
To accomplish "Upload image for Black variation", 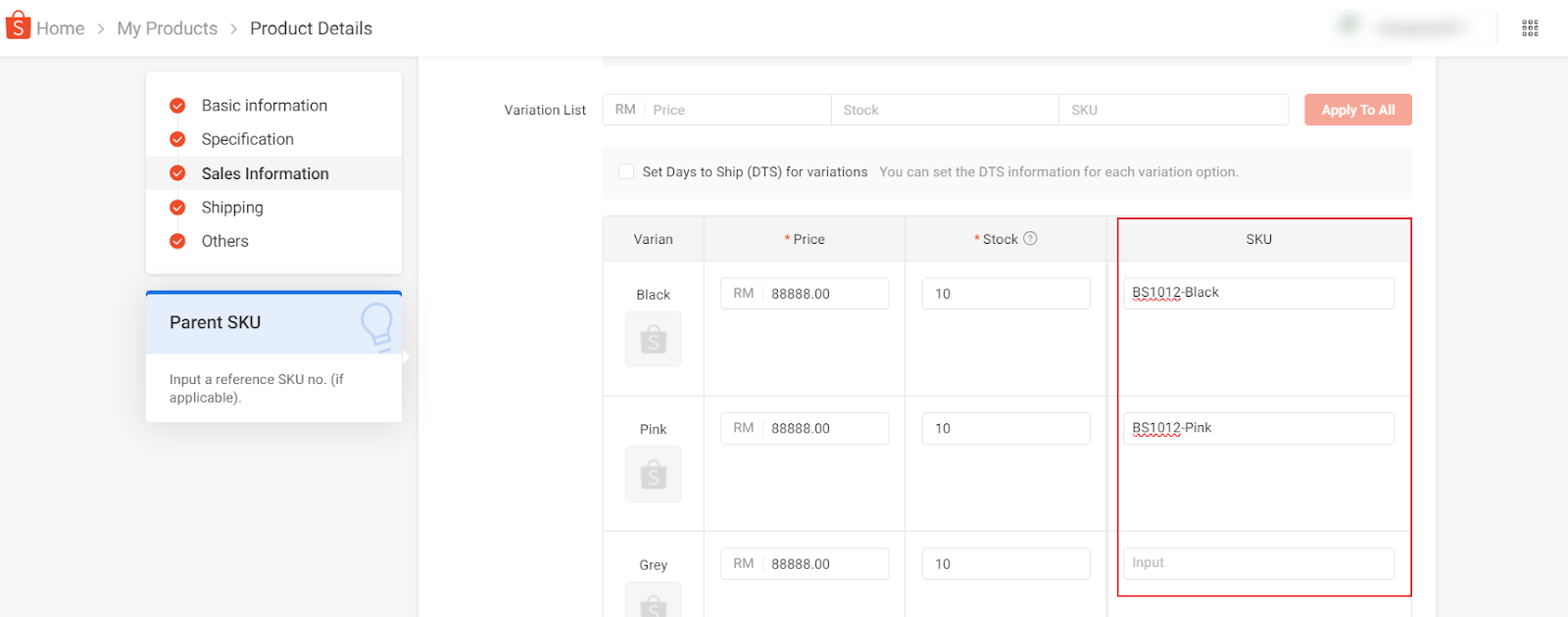I will coord(653,340).
